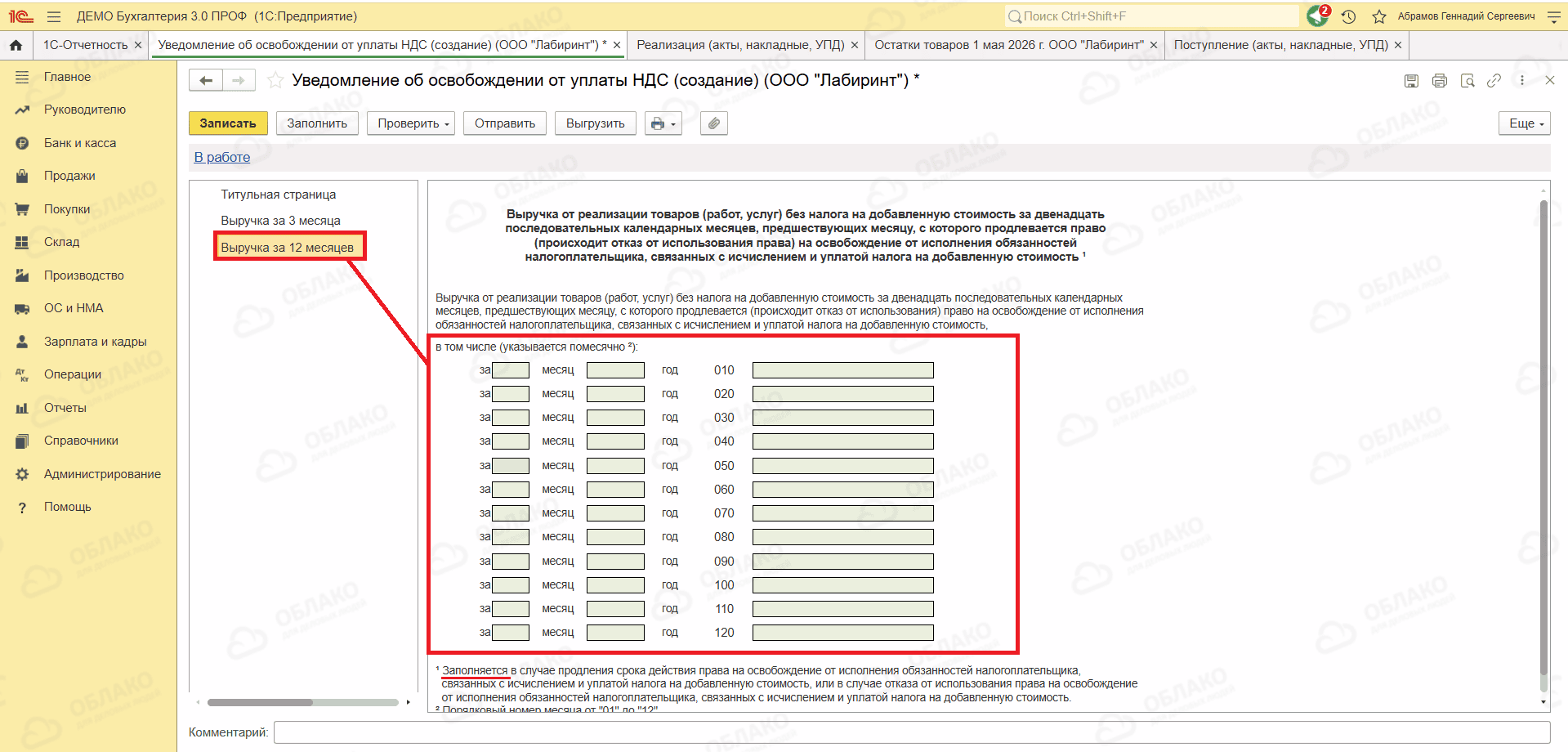Viewport: 1568px width, 752px height.
Task: Open the Отчеты section
Action: [65, 408]
